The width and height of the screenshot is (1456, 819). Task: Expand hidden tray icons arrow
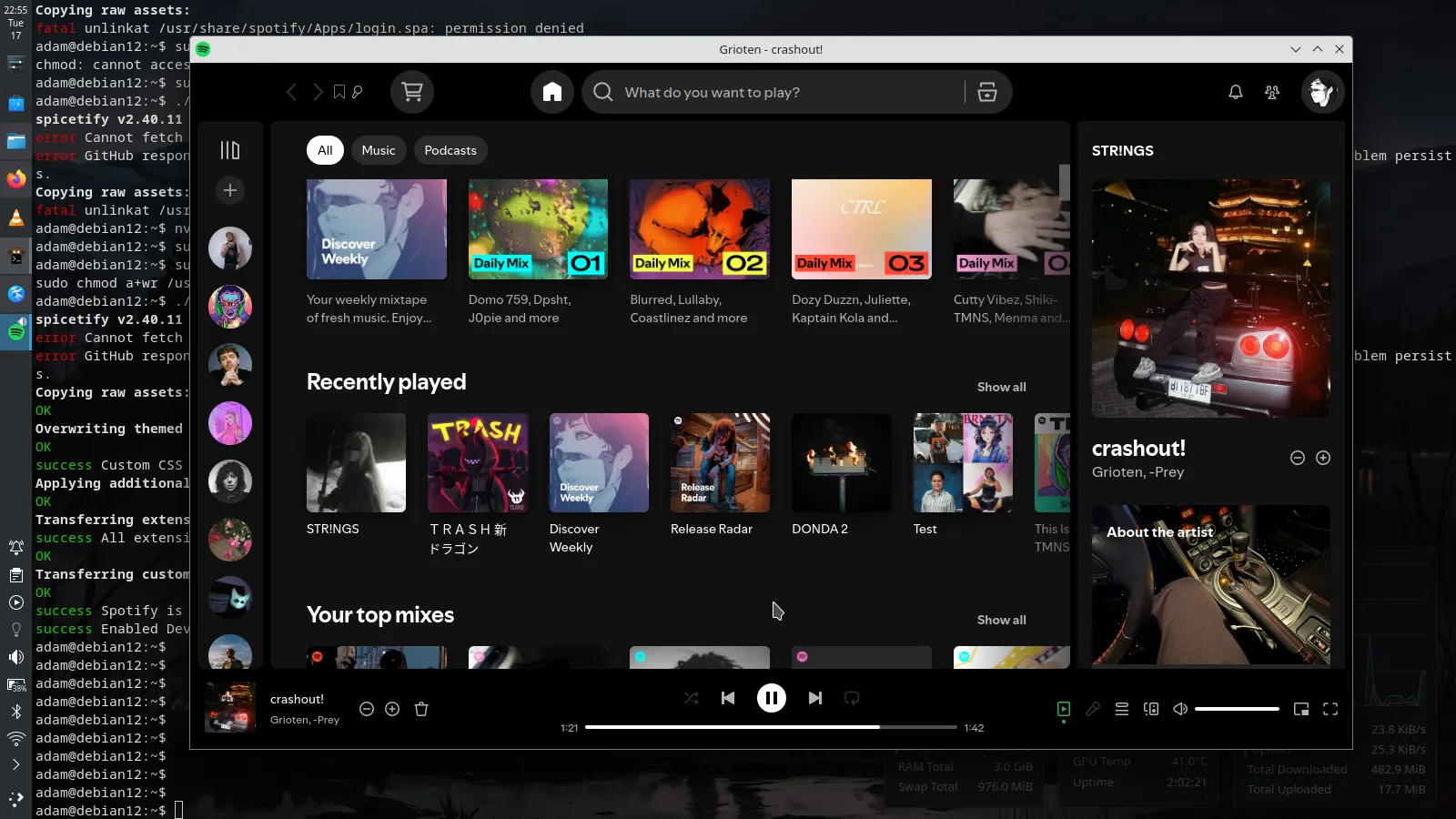tap(15, 764)
